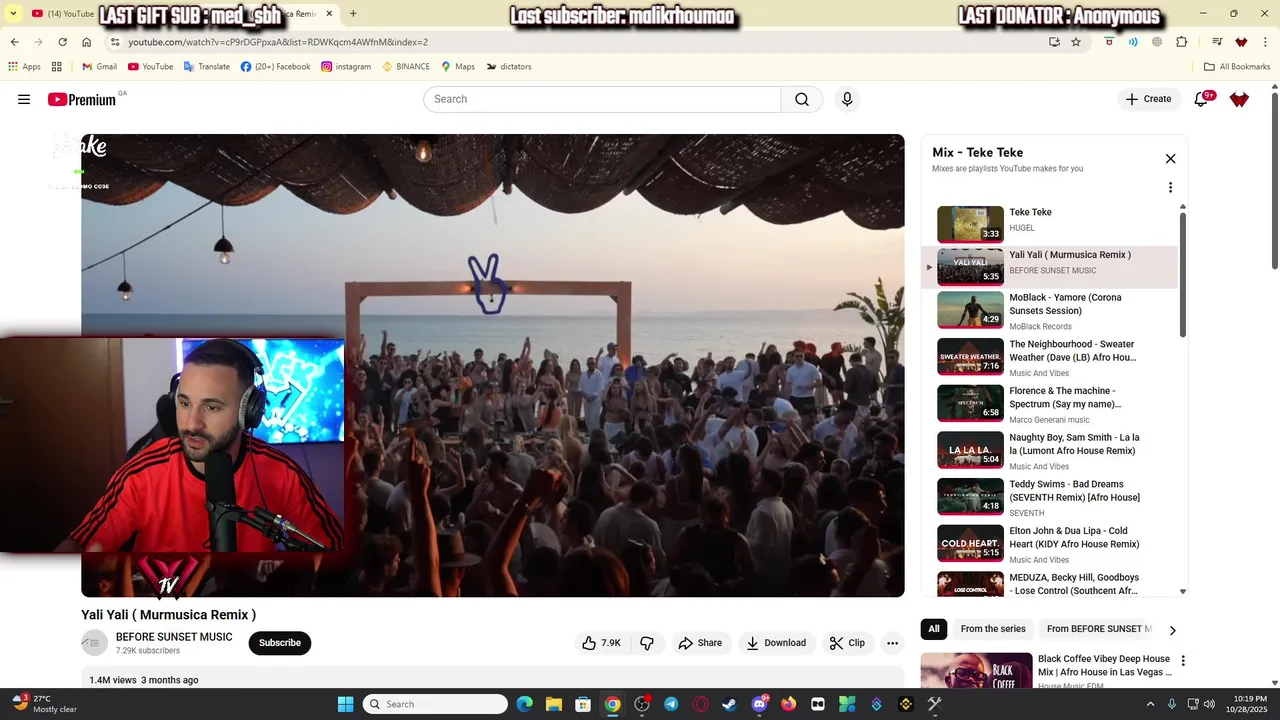The height and width of the screenshot is (720, 1280).
Task: Click the page vertical scrollbar
Action: click(1274, 180)
